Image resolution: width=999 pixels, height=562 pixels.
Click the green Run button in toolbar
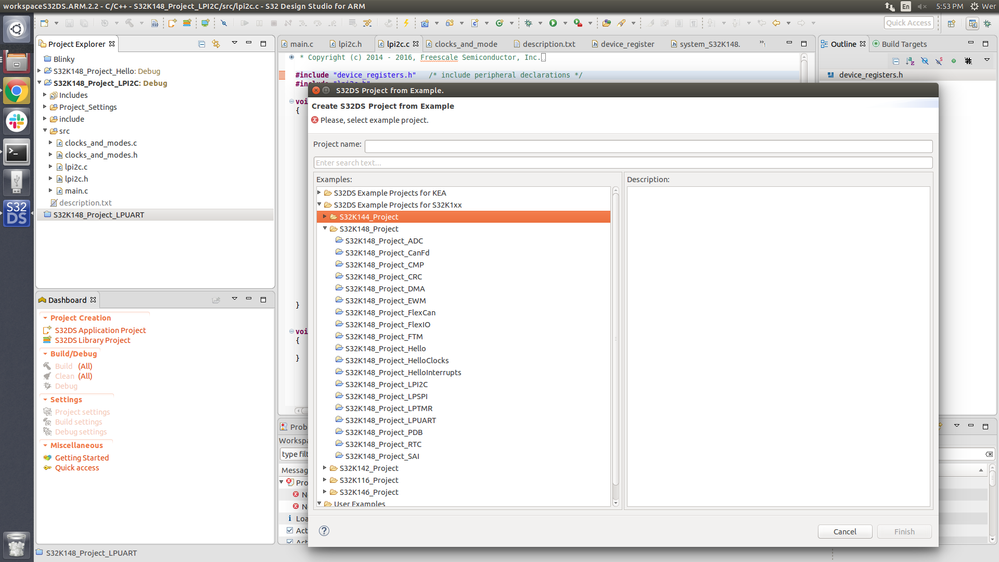[553, 23]
